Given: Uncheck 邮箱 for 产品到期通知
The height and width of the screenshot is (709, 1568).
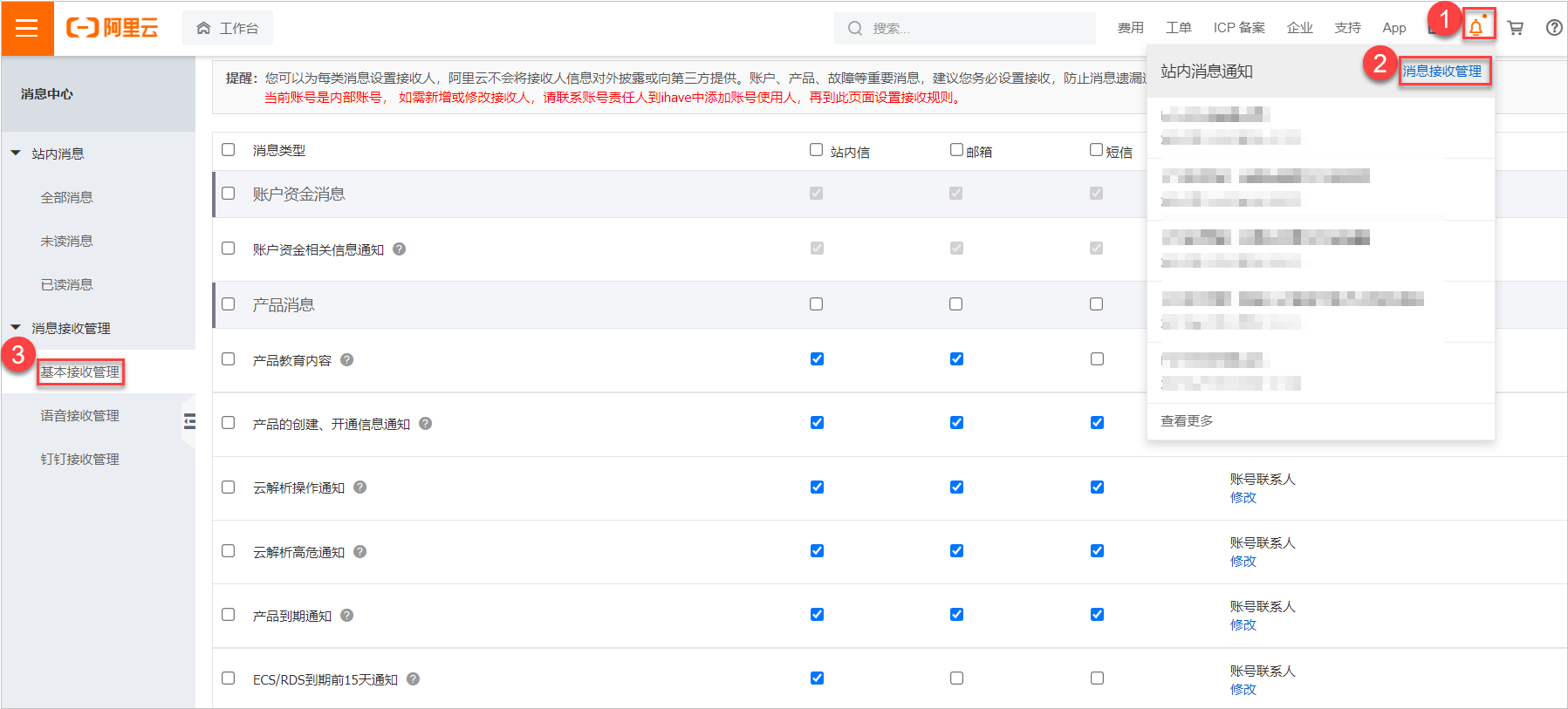Looking at the screenshot, I should (957, 614).
